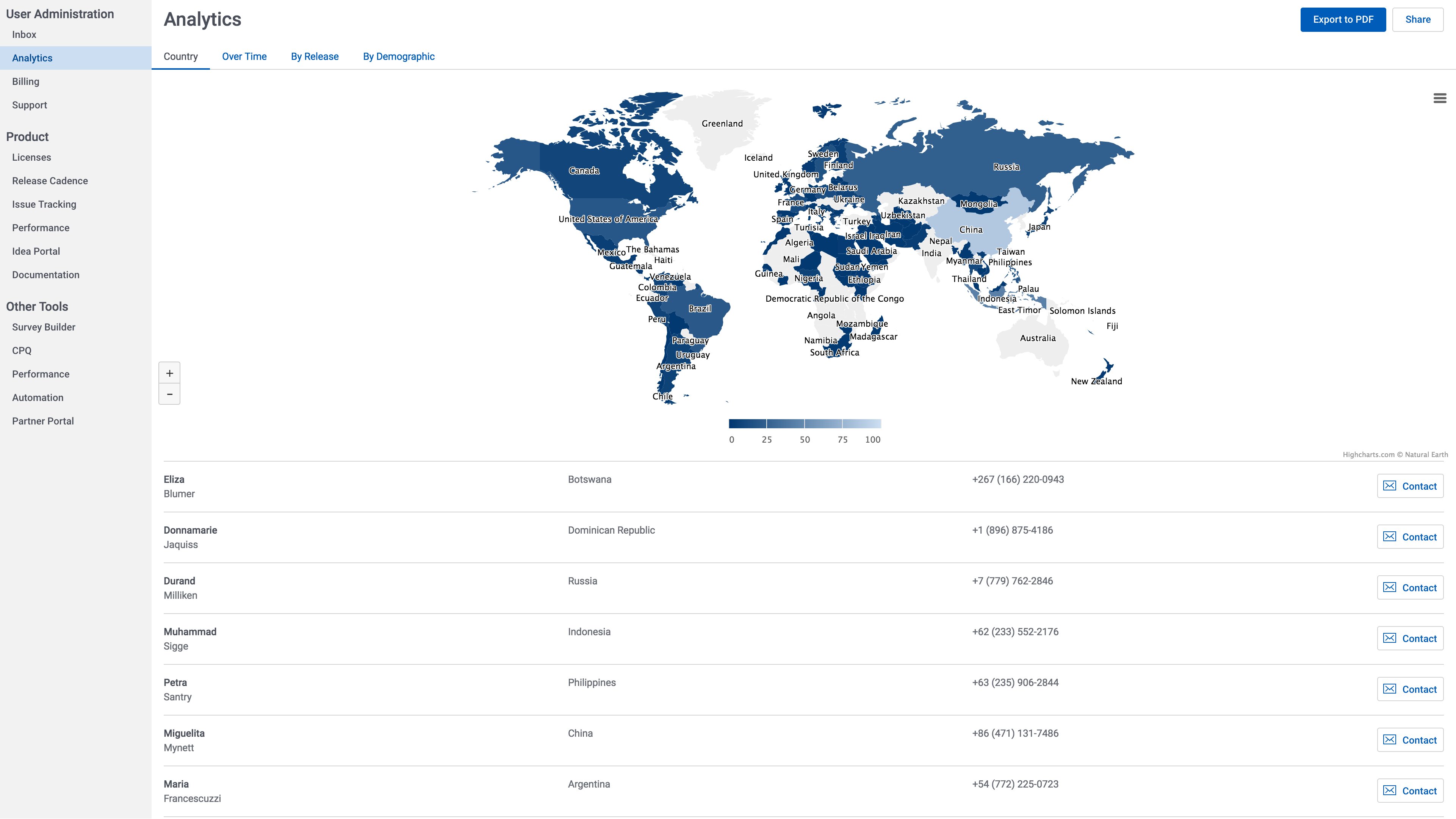Click envelope icon for Petra Santry
Screen dimensions: 1456x819
(x=1389, y=689)
